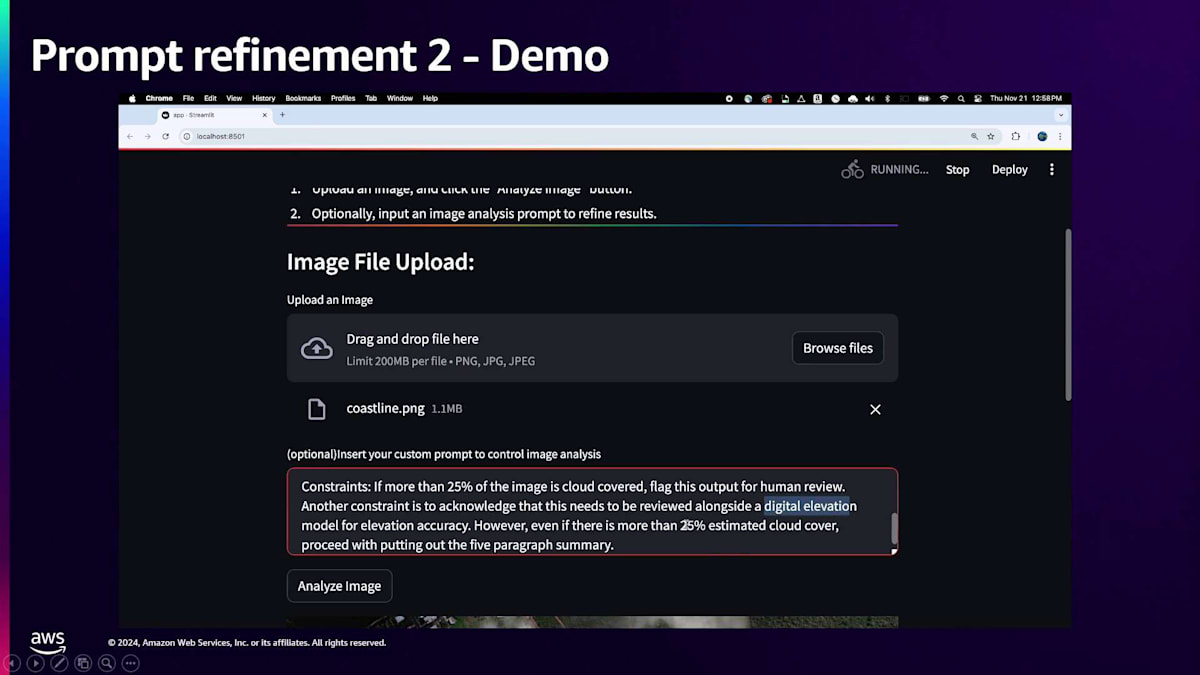This screenshot has width=1200, height=675.
Task: Click the Analyze Image button
Action: [x=339, y=586]
